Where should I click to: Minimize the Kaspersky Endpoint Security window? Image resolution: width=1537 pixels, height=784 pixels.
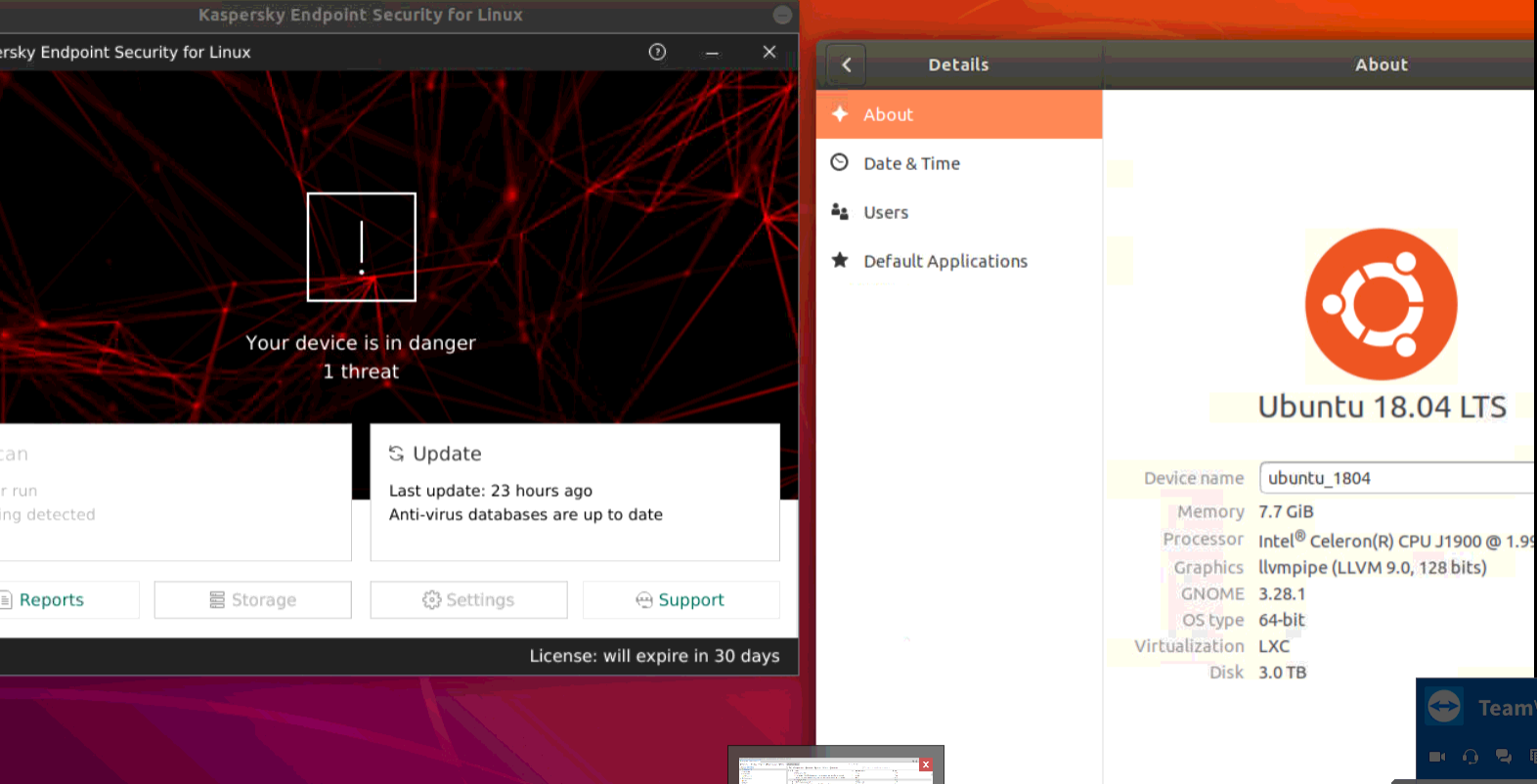713,53
